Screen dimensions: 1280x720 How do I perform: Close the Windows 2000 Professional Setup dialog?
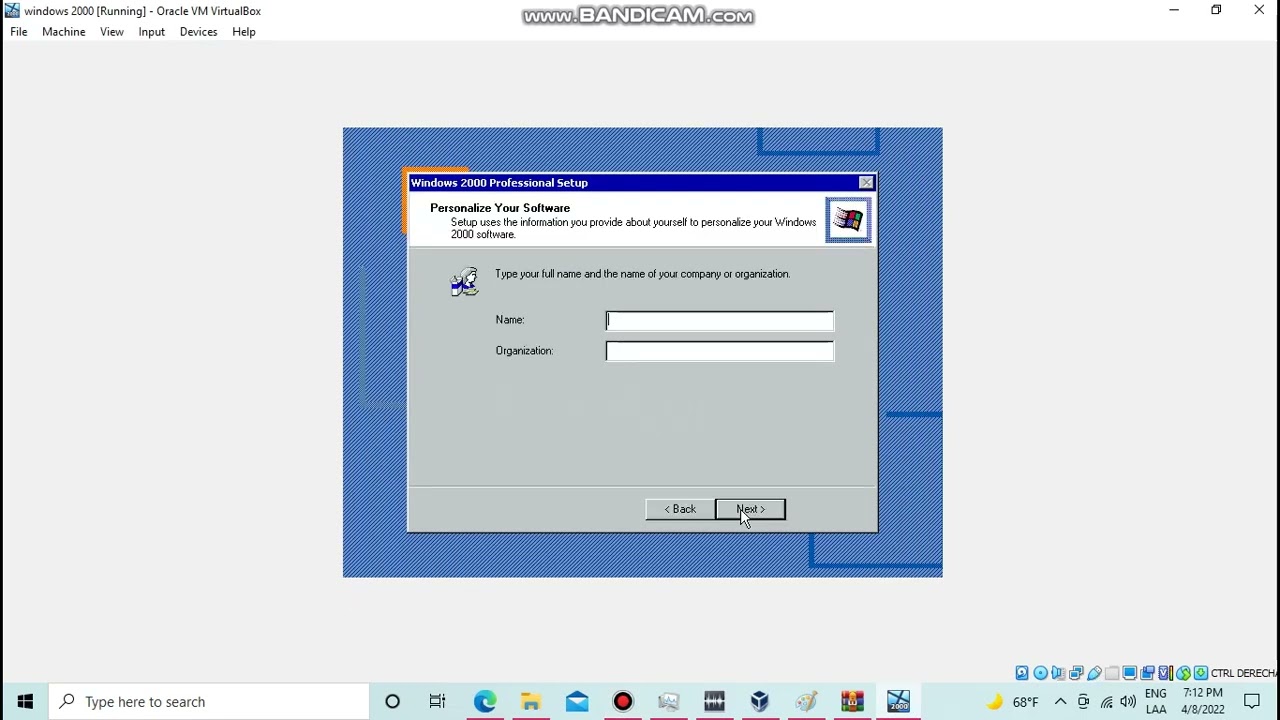866,183
